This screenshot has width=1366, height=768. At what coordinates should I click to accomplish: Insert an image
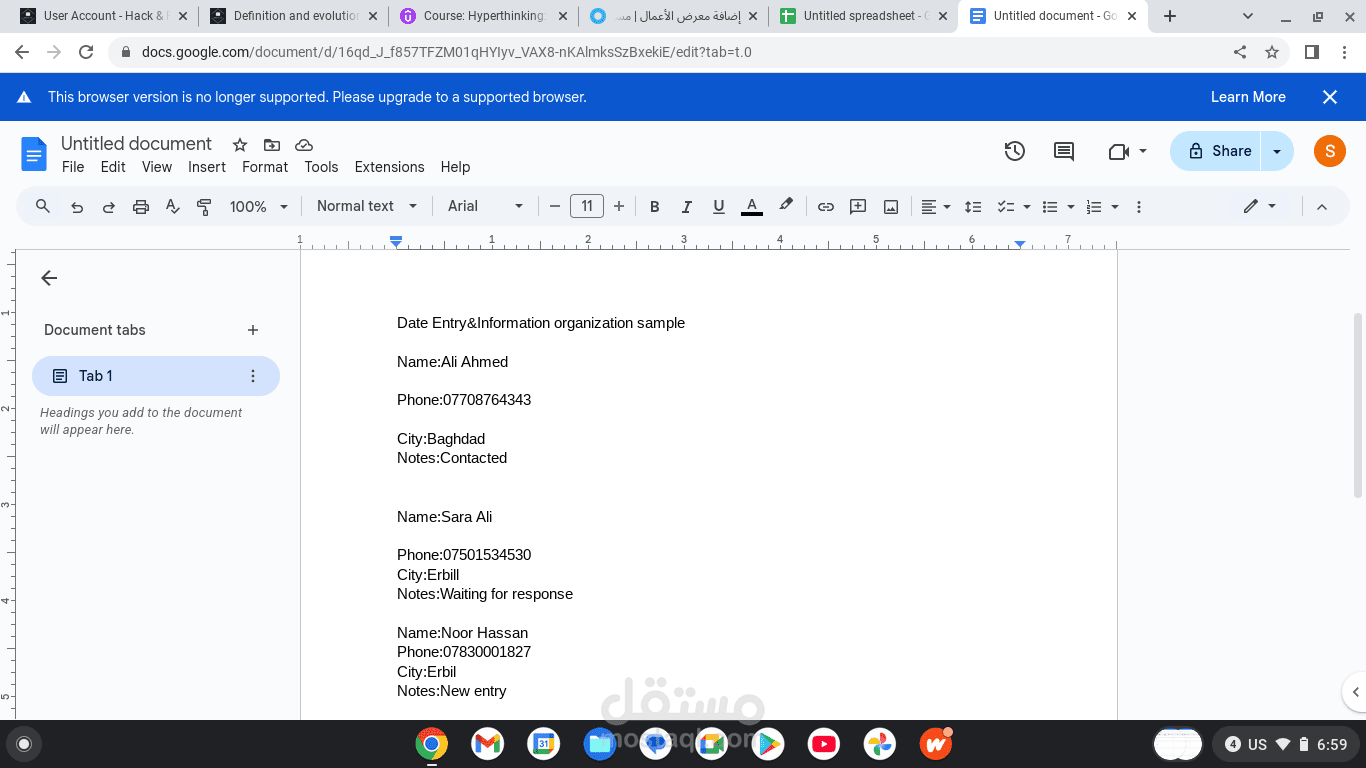[891, 207]
